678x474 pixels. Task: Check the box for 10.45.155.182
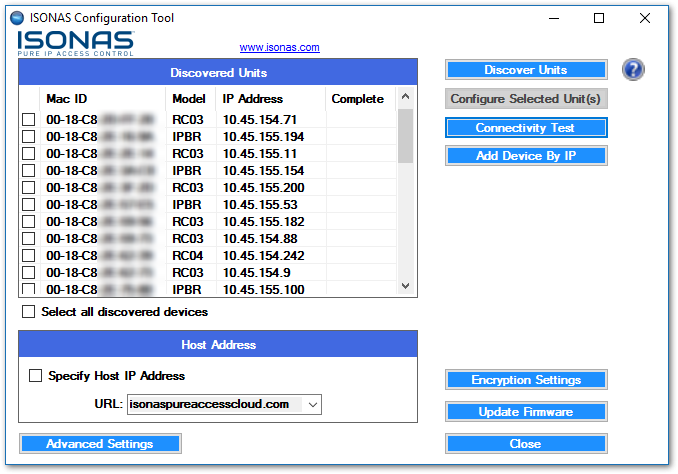pos(29,221)
